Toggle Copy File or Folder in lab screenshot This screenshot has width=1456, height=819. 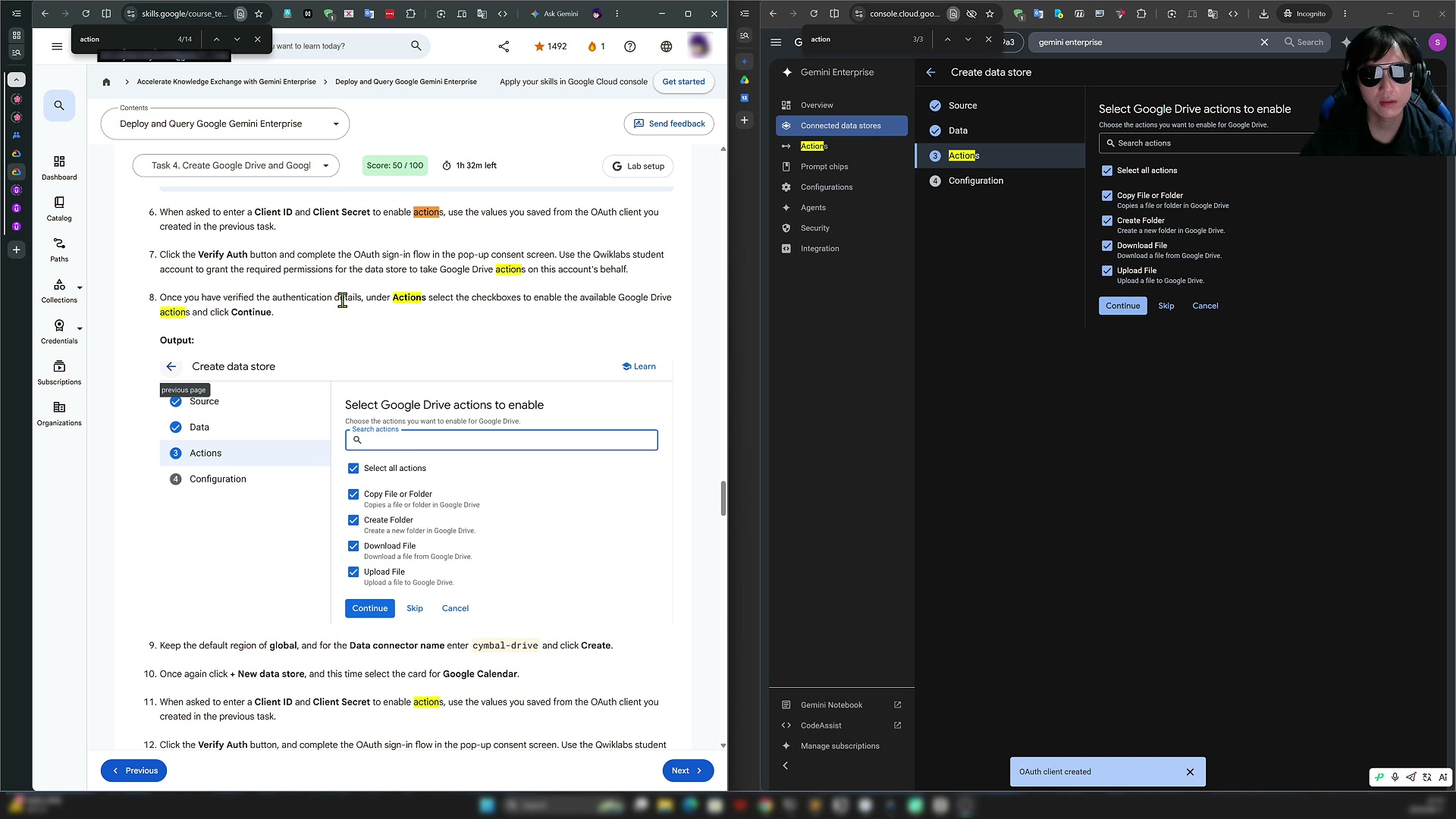point(353,494)
